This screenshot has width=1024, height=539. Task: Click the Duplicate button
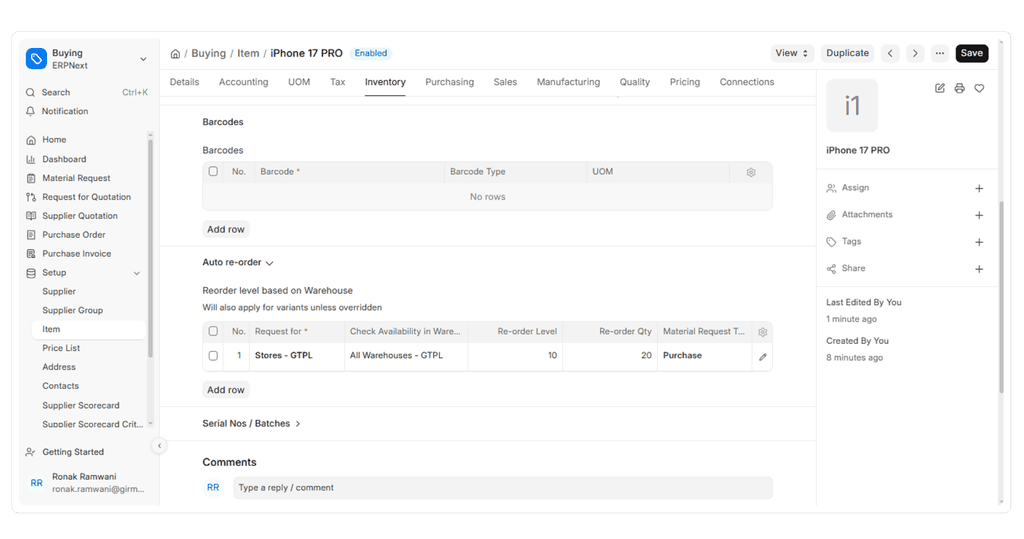[848, 54]
